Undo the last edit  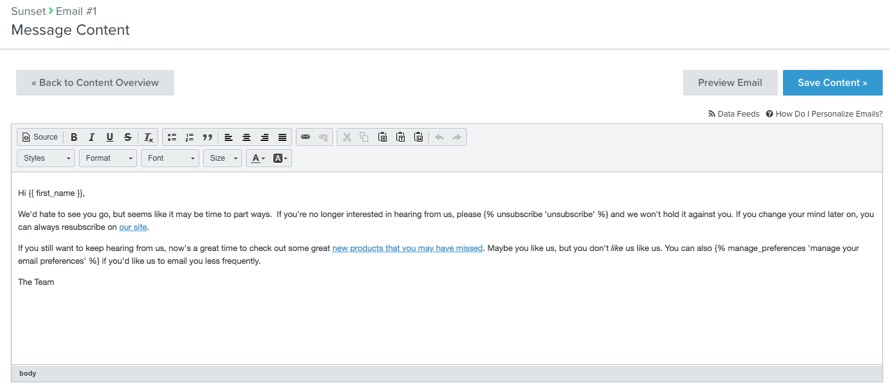click(439, 137)
